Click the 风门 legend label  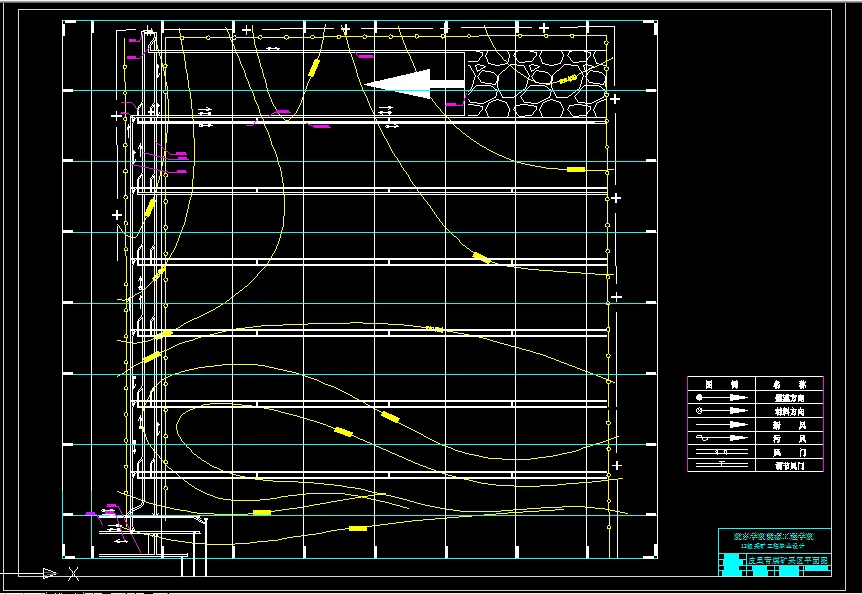(789, 452)
